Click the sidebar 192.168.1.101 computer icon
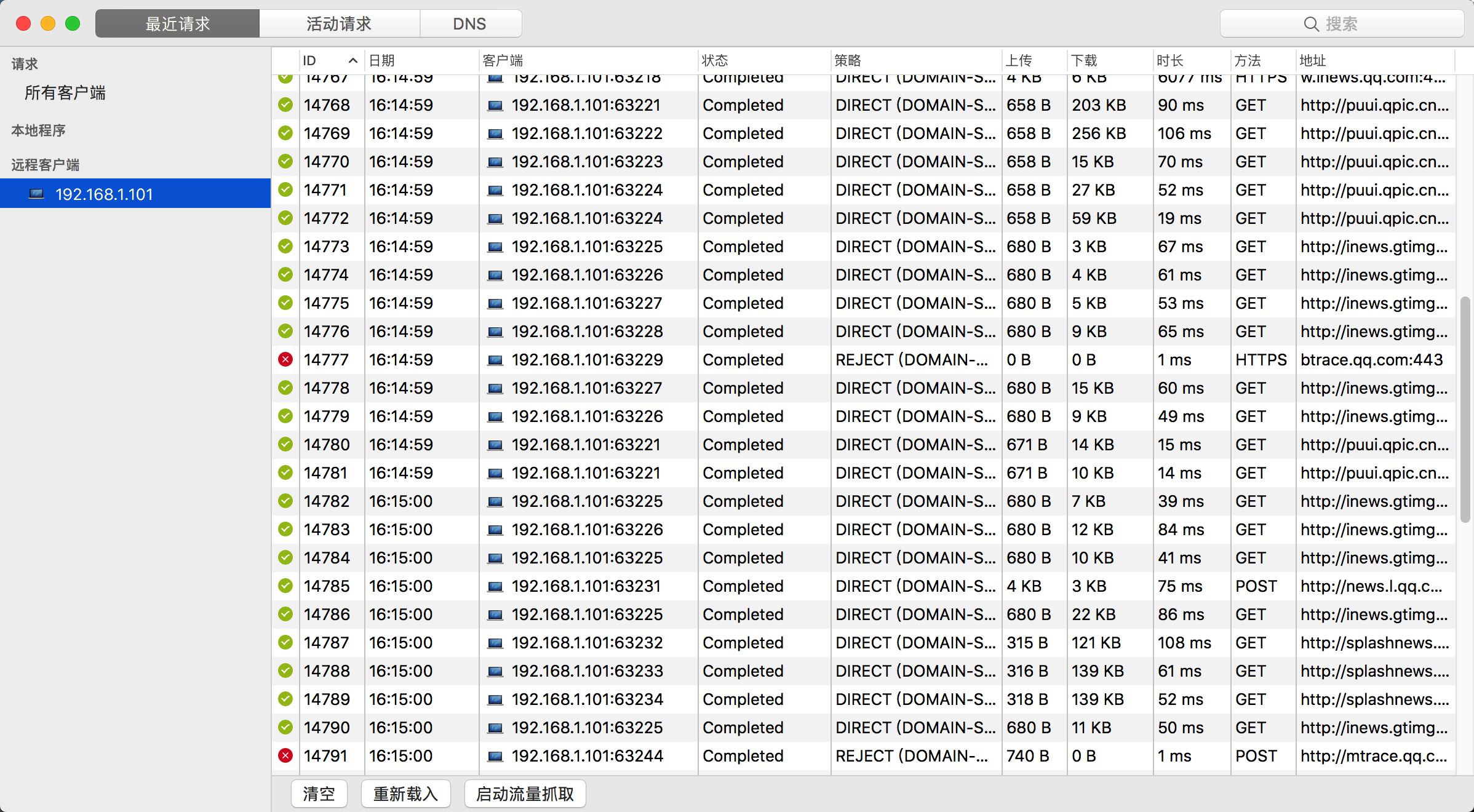Screen dimensions: 1474x812 tap(37, 194)
